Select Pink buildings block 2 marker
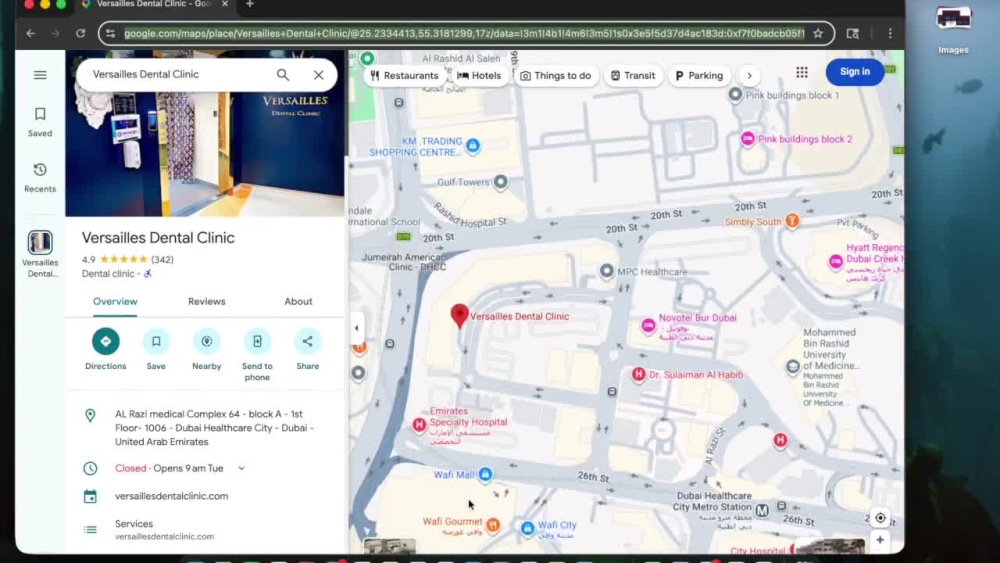 pyautogui.click(x=747, y=138)
